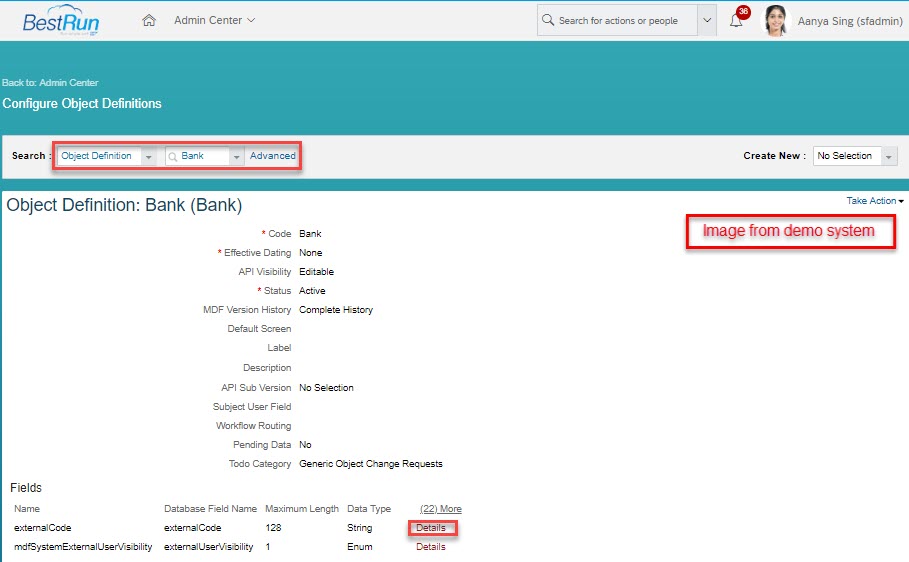Viewport: 909px width, 562px height.
Task: Click the Workflow Routing label
Action: point(254,426)
